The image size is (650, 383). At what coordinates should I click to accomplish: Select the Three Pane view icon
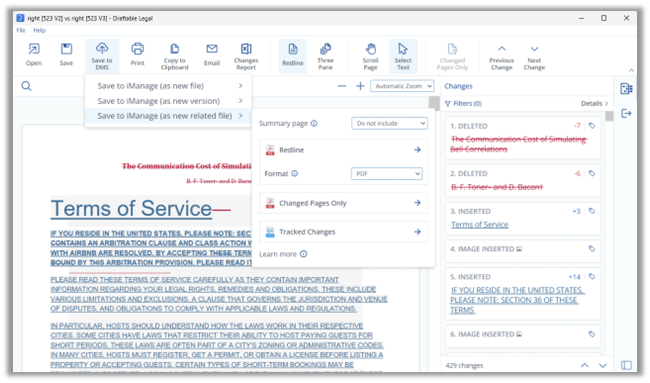pyautogui.click(x=325, y=56)
